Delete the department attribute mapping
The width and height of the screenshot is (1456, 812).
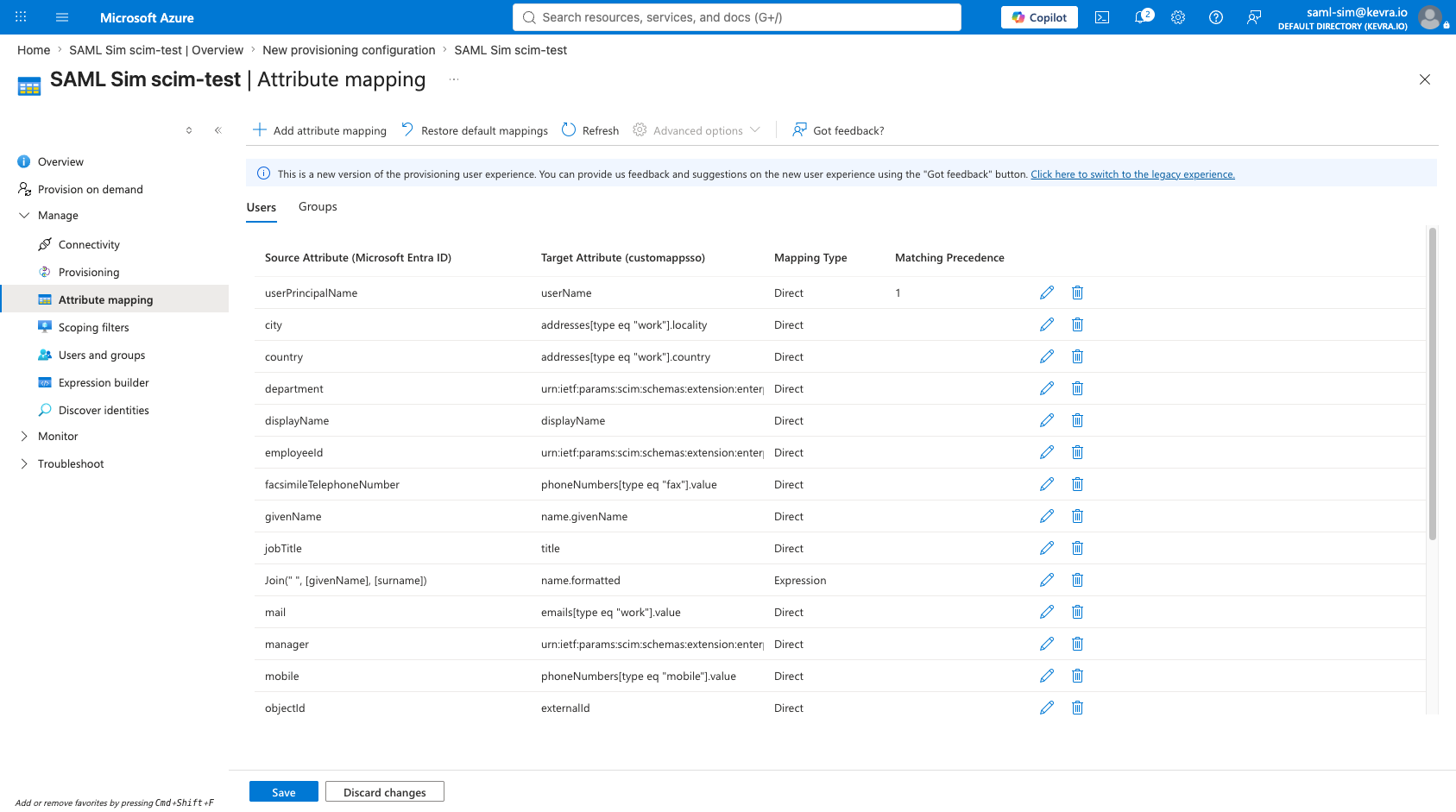[x=1077, y=388]
